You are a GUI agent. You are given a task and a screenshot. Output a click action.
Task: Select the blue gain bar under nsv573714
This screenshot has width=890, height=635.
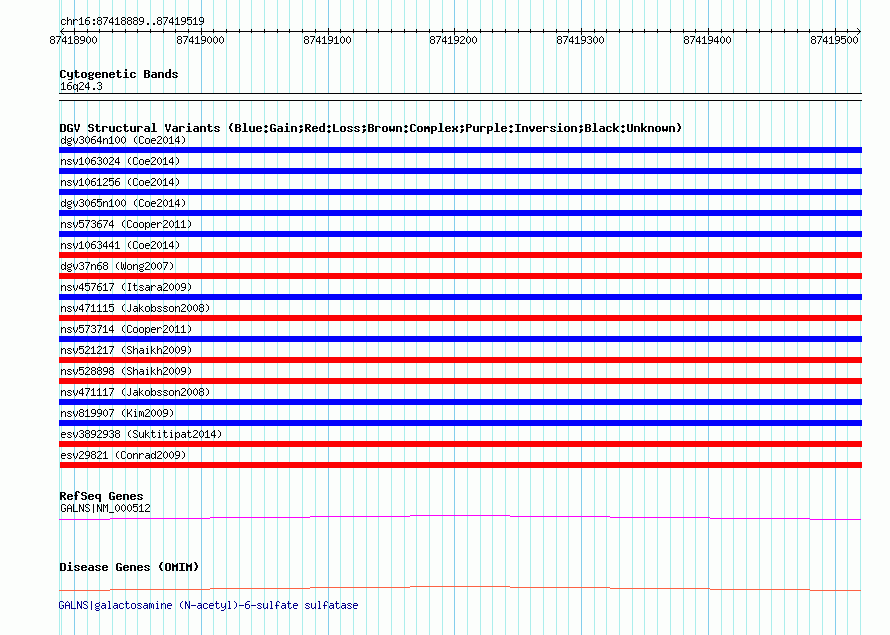pos(460,339)
